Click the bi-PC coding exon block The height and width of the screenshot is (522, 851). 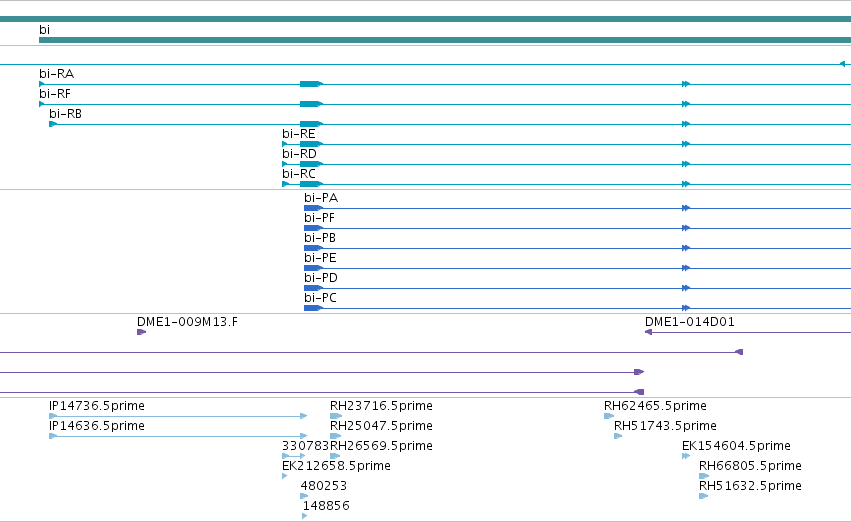point(313,308)
